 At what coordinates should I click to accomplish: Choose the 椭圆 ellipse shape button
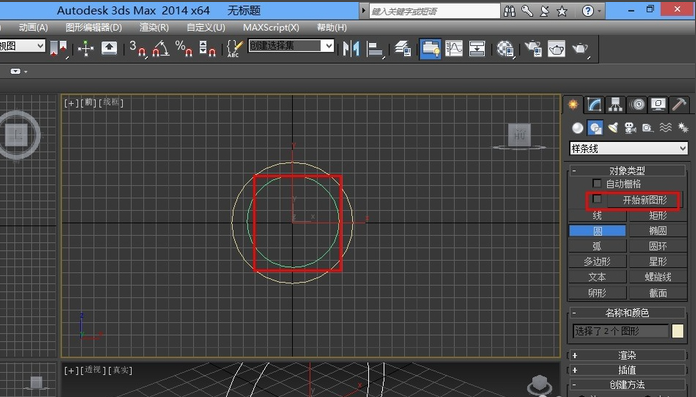click(x=658, y=231)
